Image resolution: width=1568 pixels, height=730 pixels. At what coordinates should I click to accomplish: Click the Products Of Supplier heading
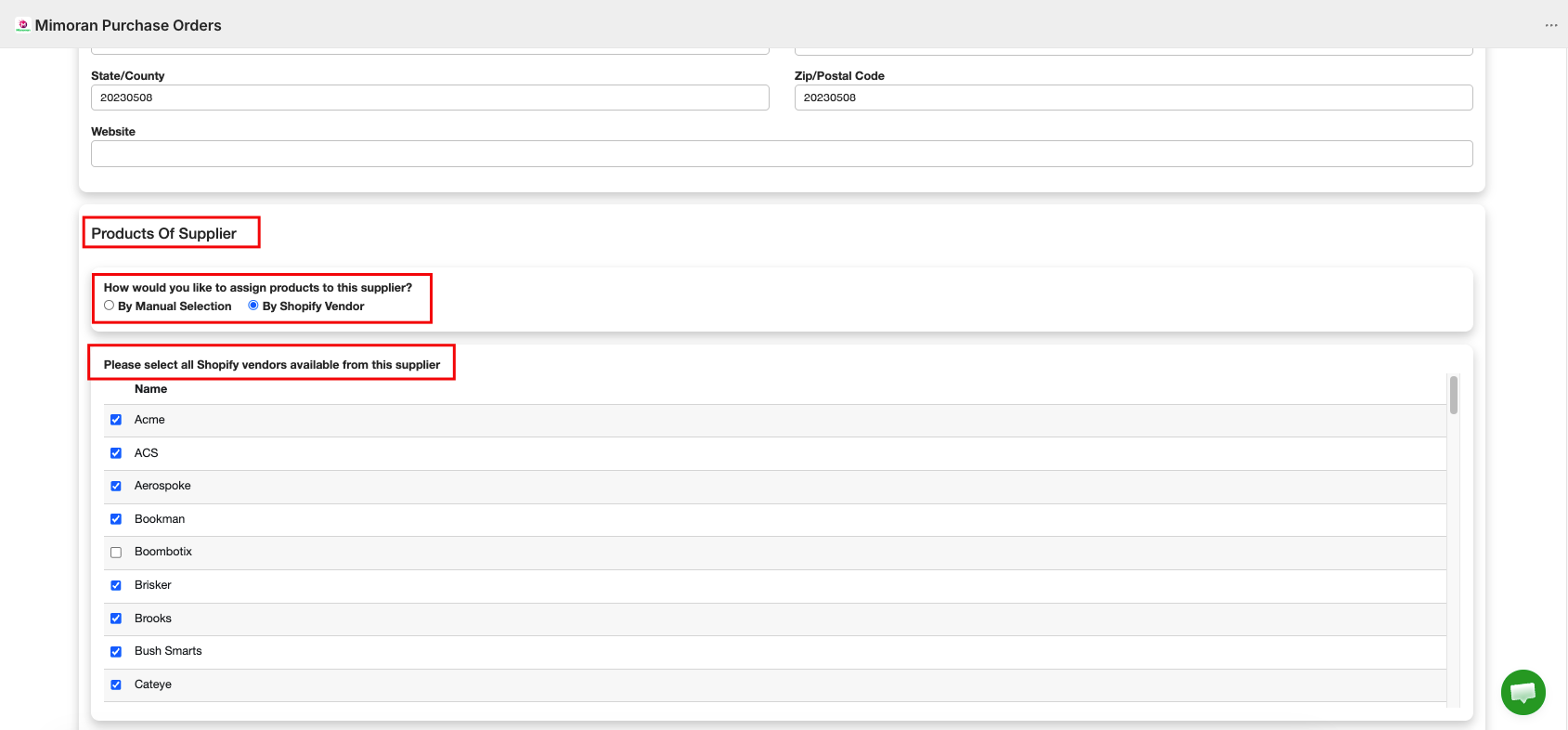coord(163,233)
